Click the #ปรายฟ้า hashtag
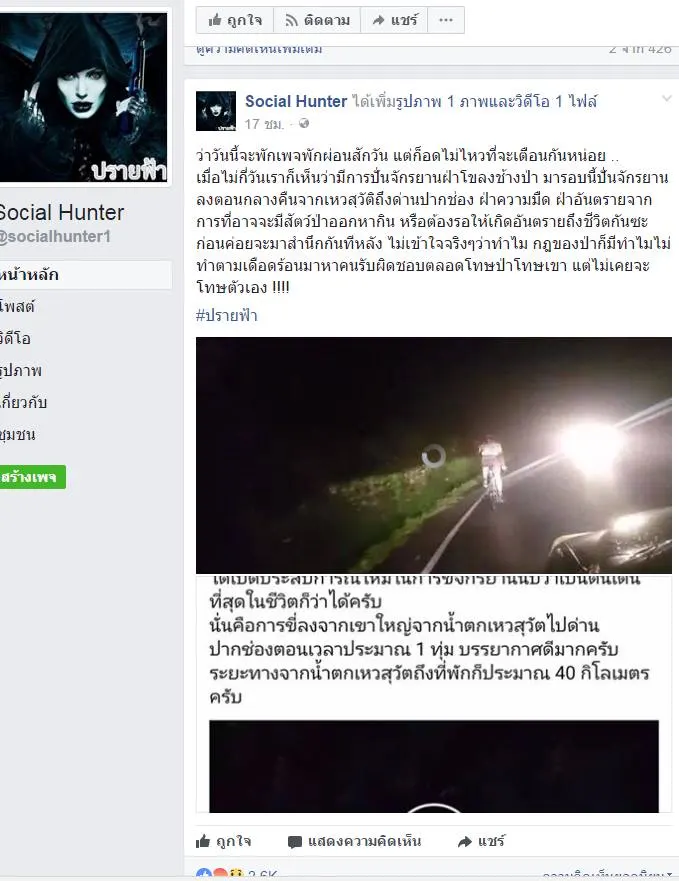 pos(227,315)
